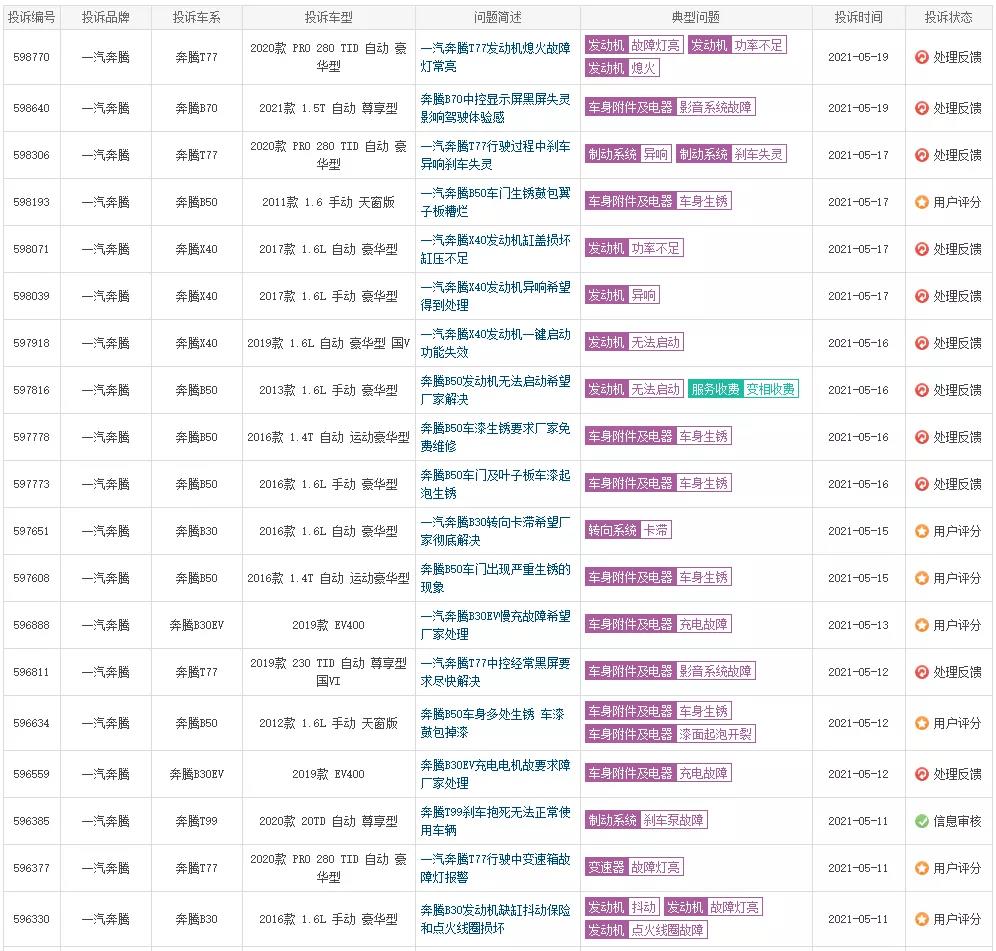
Task: Click user rating icon in row 597651
Action: point(921,531)
